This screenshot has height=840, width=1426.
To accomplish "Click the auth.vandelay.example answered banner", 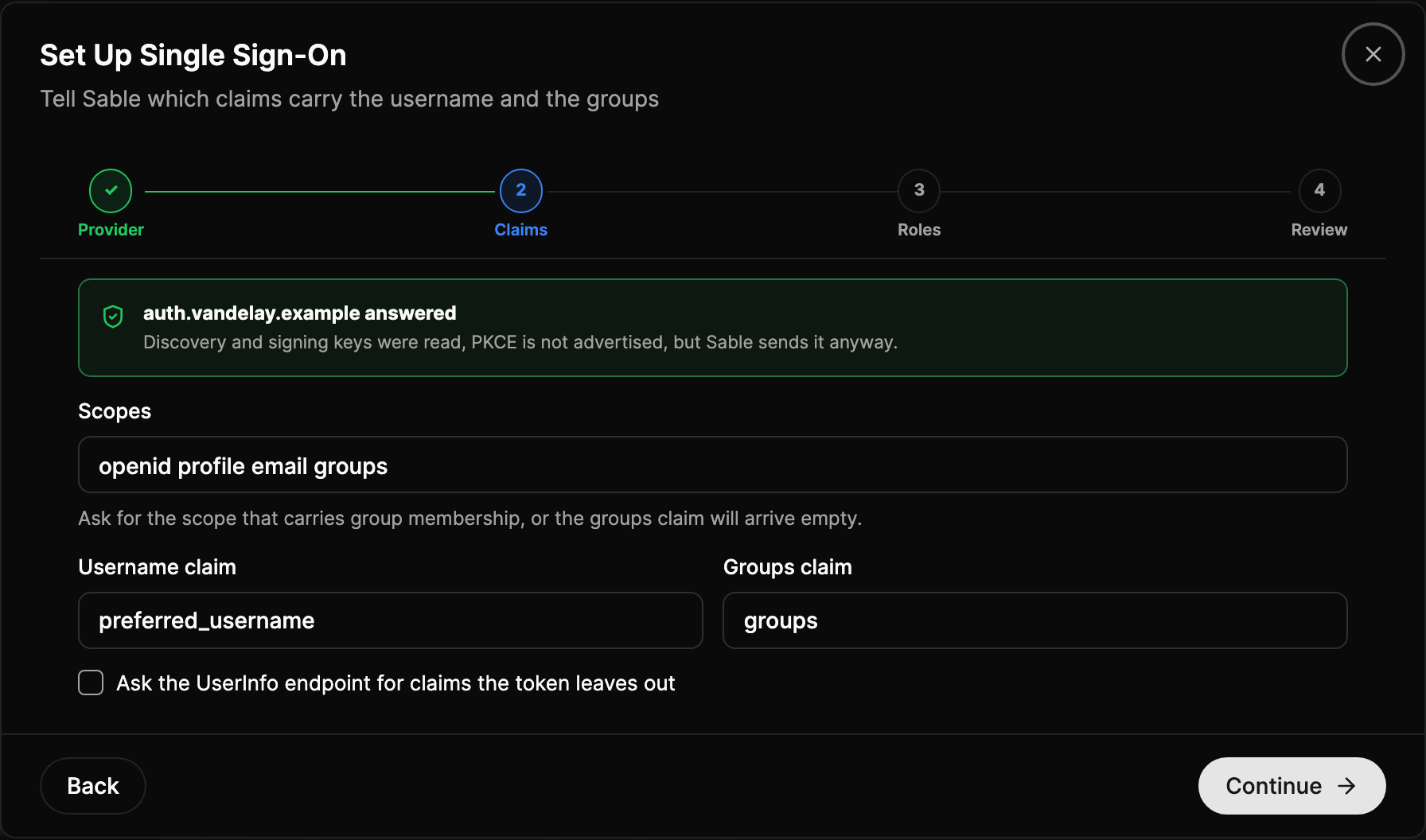I will (713, 328).
